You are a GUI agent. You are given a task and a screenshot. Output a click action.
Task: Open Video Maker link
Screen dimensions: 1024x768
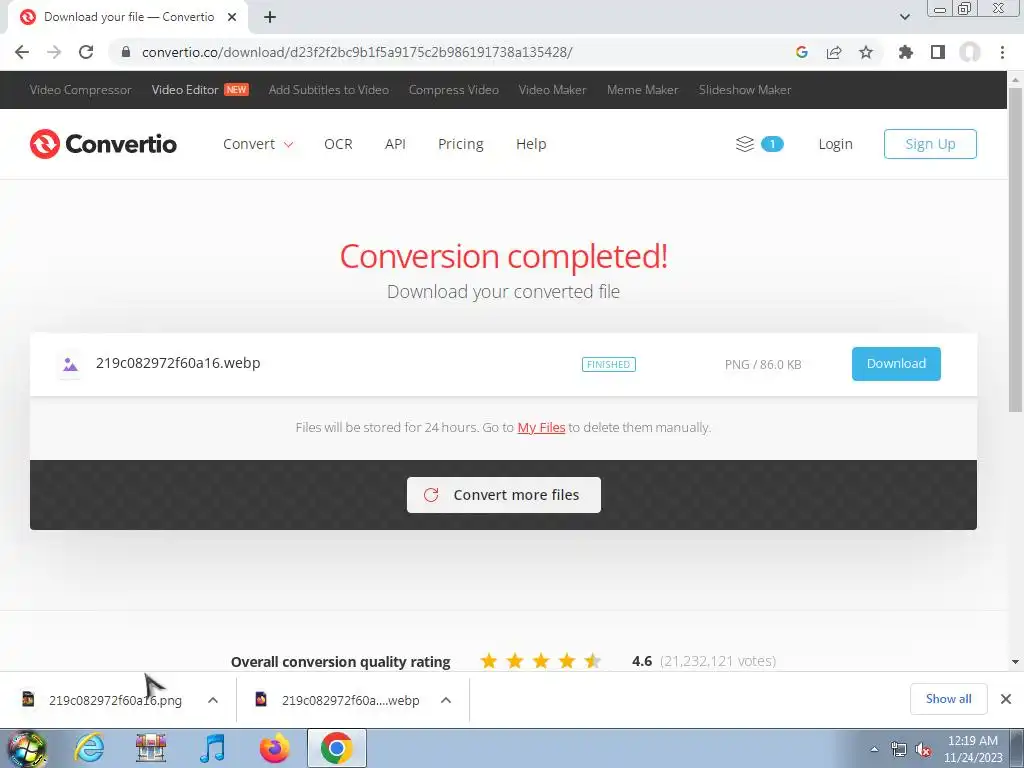pyautogui.click(x=552, y=90)
